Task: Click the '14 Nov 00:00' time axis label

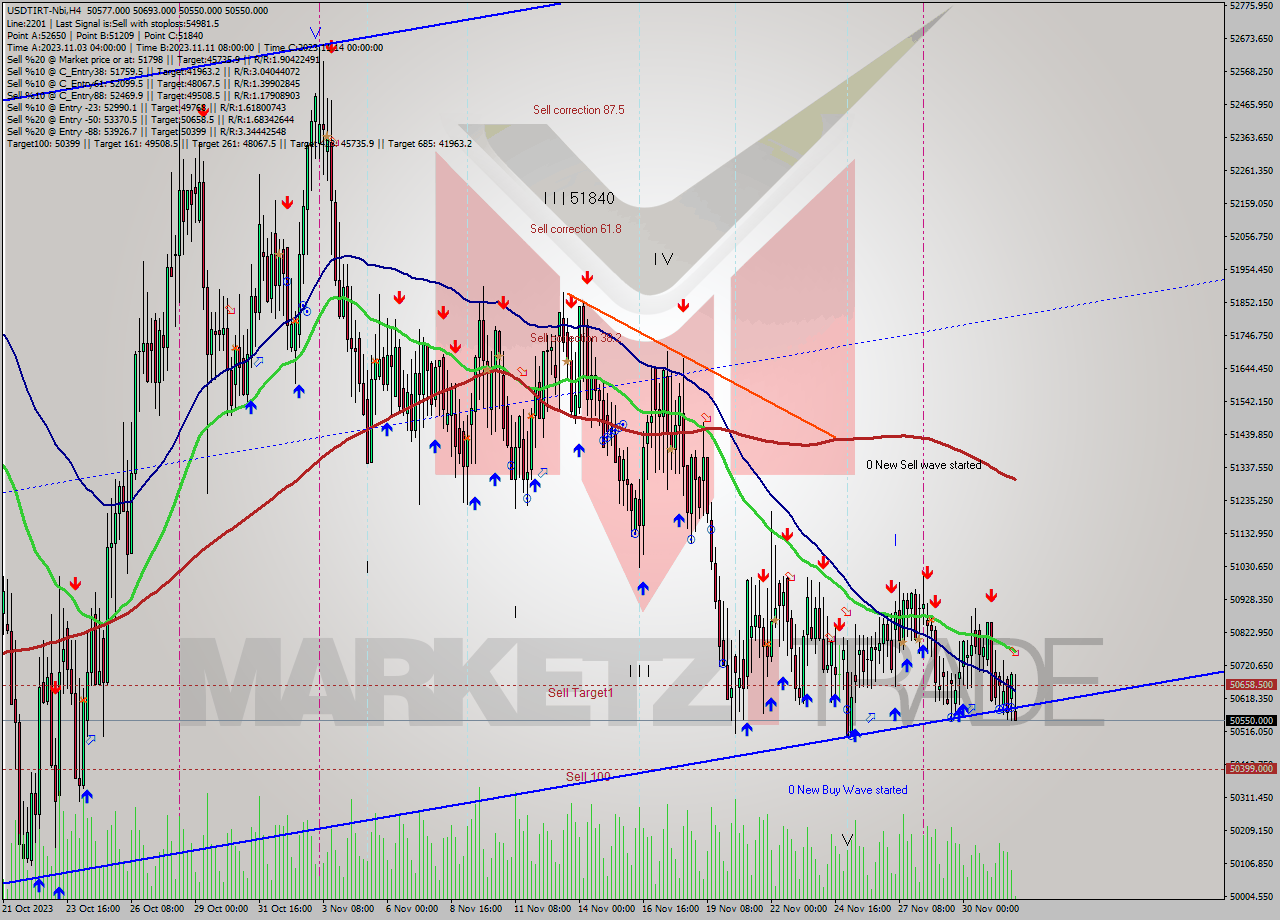Action: coord(606,909)
